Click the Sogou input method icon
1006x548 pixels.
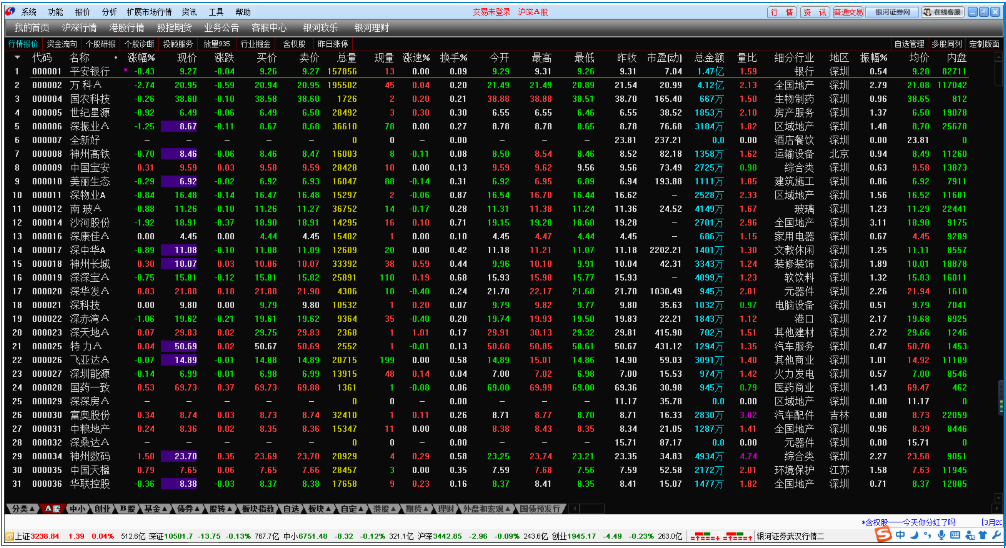883,535
